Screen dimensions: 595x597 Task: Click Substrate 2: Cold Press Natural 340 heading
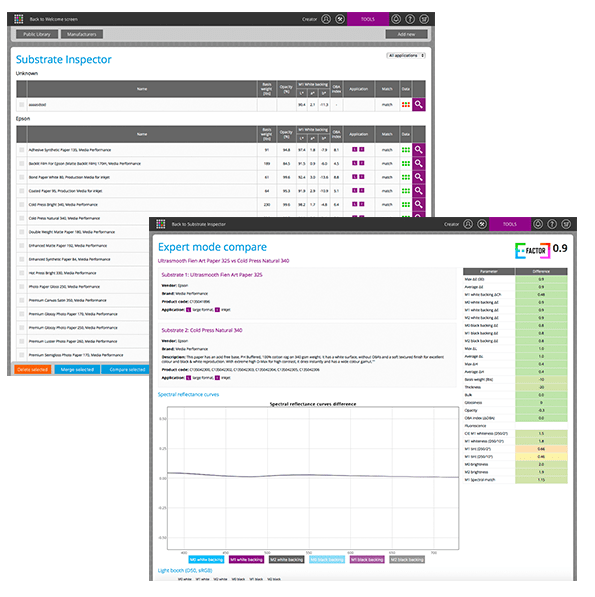coord(202,330)
